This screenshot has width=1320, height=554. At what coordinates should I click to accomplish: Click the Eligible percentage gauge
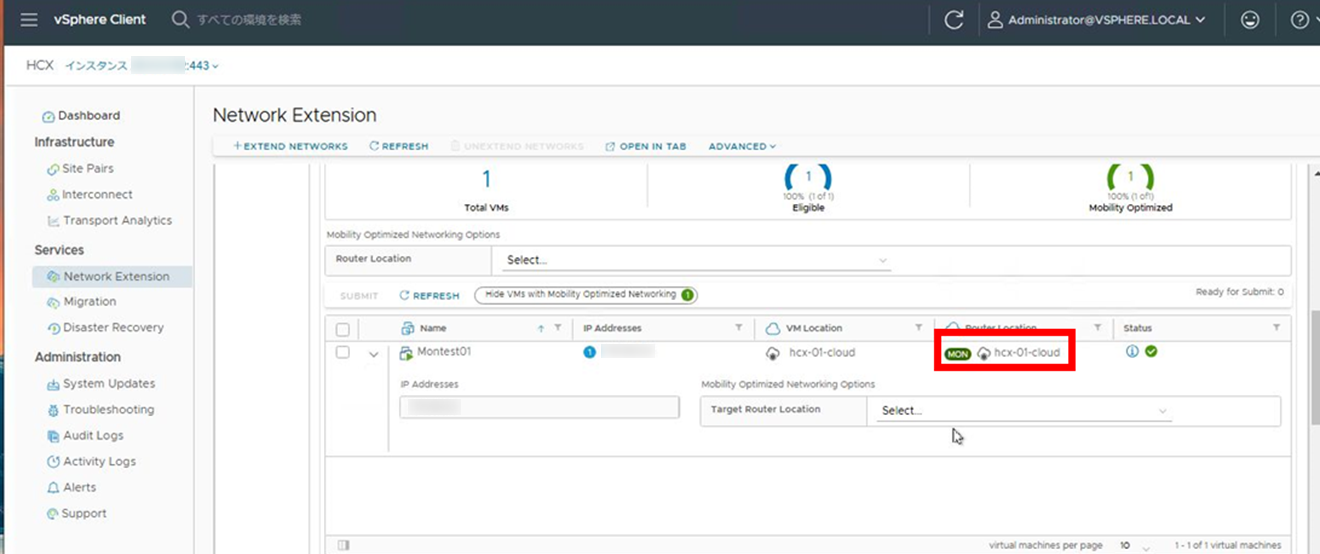[808, 181]
